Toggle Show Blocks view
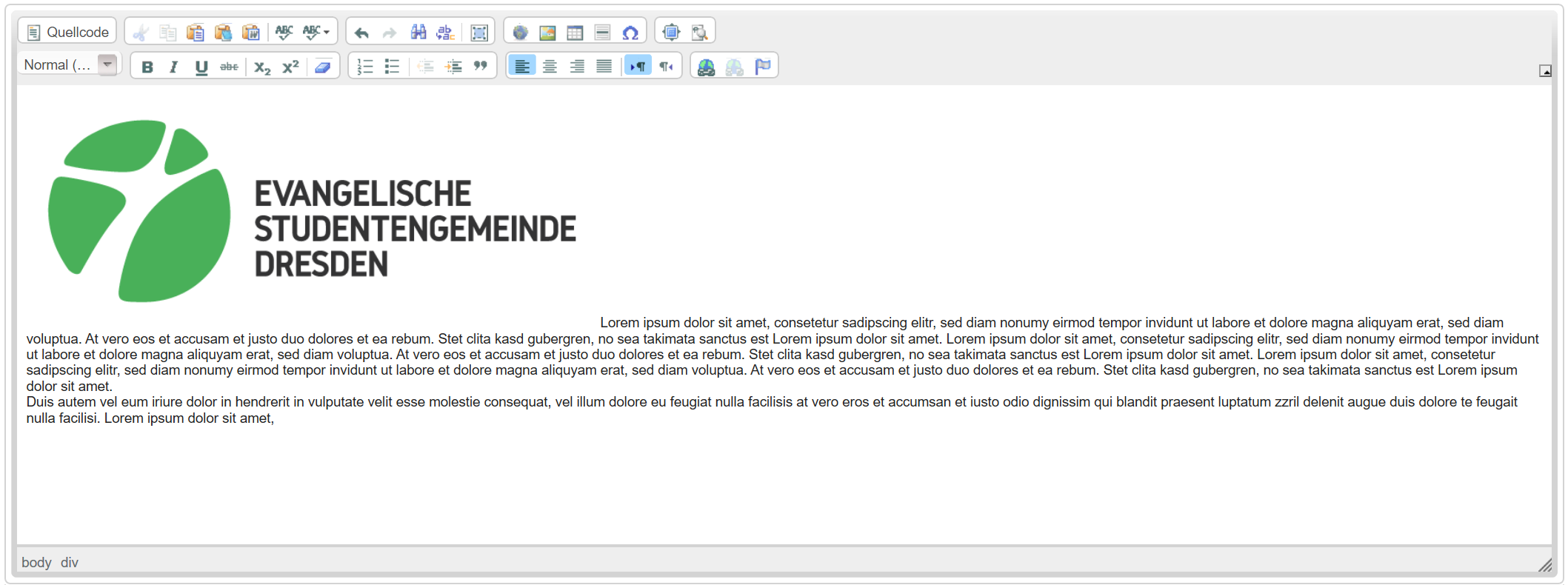Image resolution: width=1568 pixels, height=585 pixels. click(x=699, y=32)
